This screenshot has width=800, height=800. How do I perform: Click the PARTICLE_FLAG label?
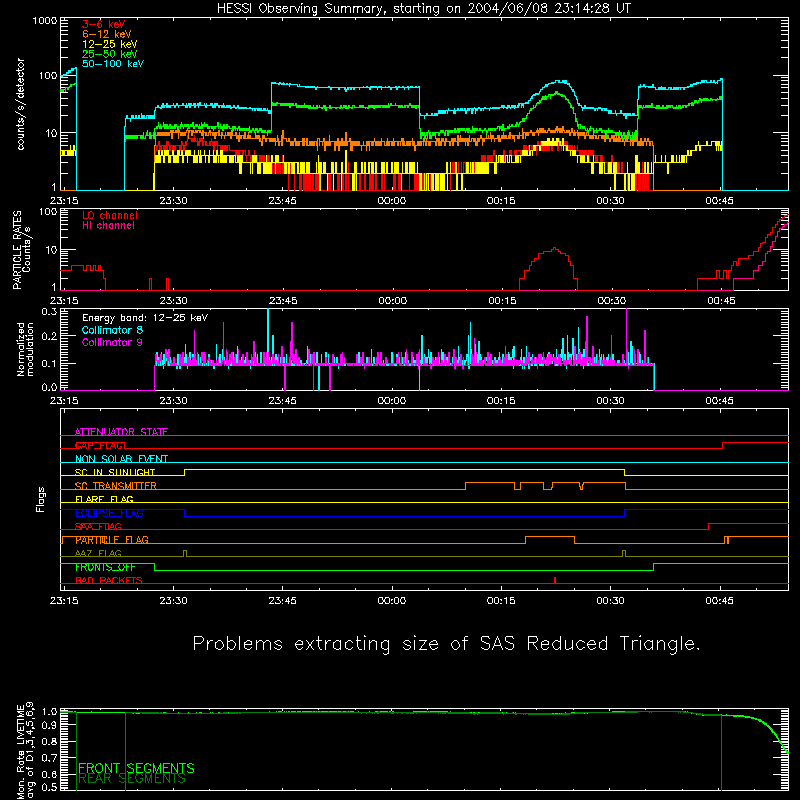point(112,539)
